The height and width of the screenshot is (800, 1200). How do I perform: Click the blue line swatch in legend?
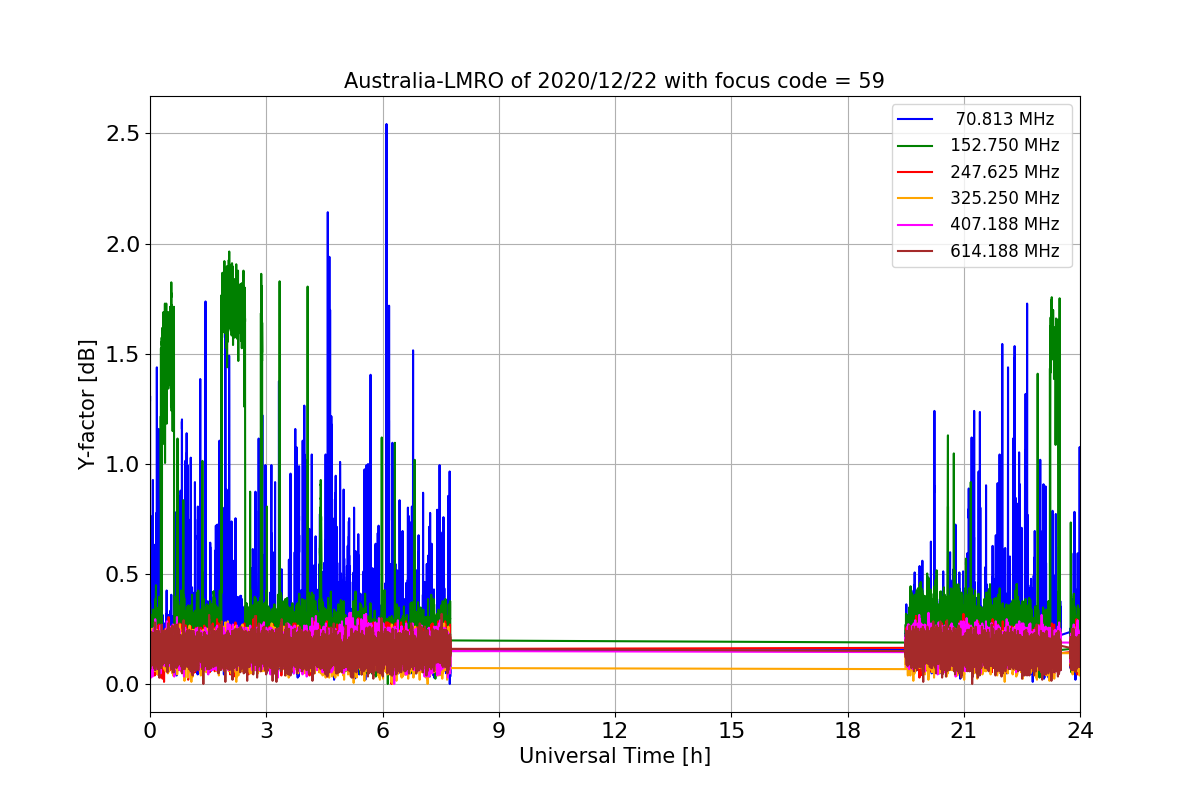(916, 120)
